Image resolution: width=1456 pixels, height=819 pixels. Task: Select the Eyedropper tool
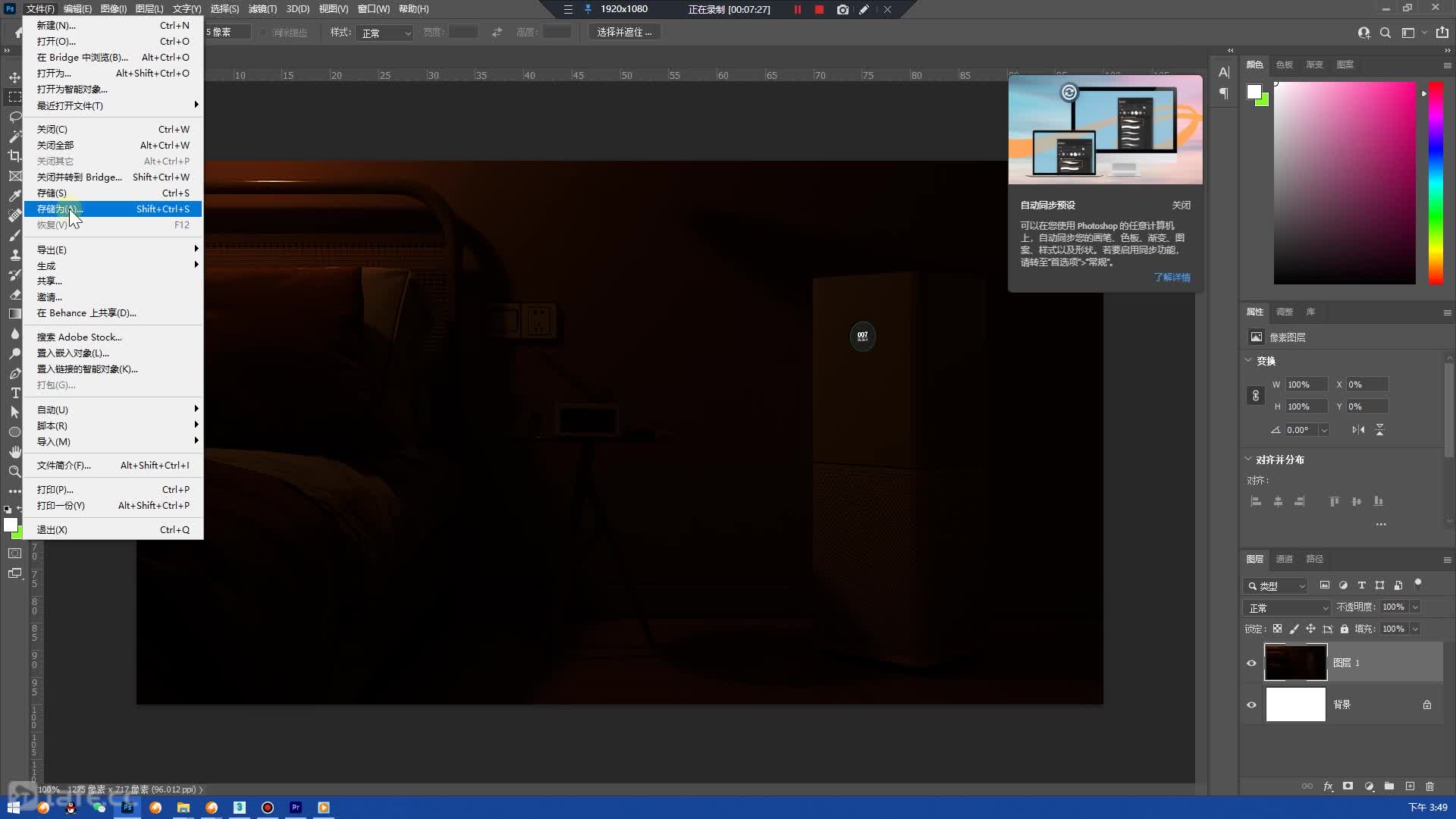tap(14, 196)
